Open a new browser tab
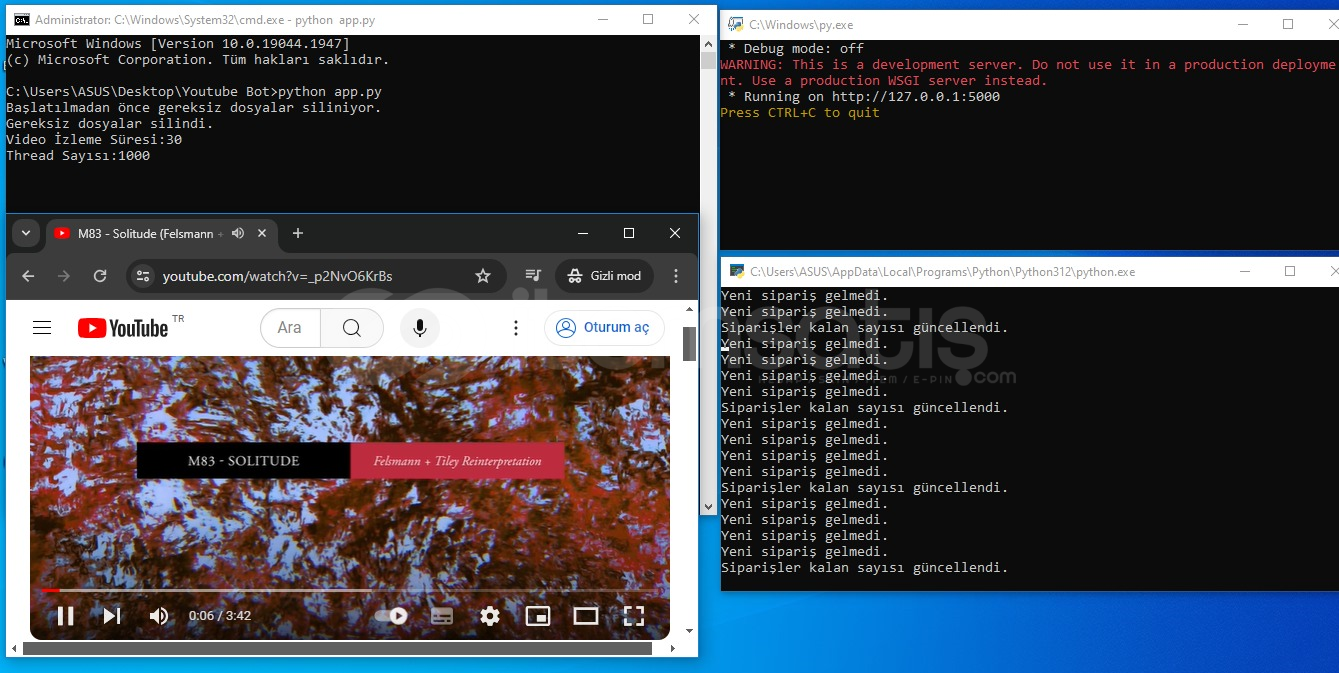Image resolution: width=1339 pixels, height=673 pixels. 298,233
